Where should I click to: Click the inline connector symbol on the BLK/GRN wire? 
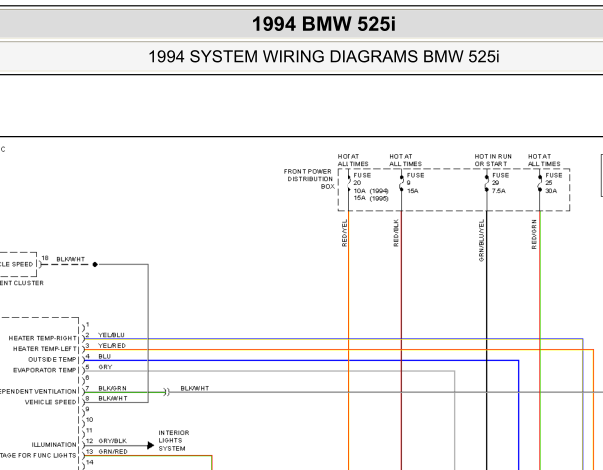[167, 392]
